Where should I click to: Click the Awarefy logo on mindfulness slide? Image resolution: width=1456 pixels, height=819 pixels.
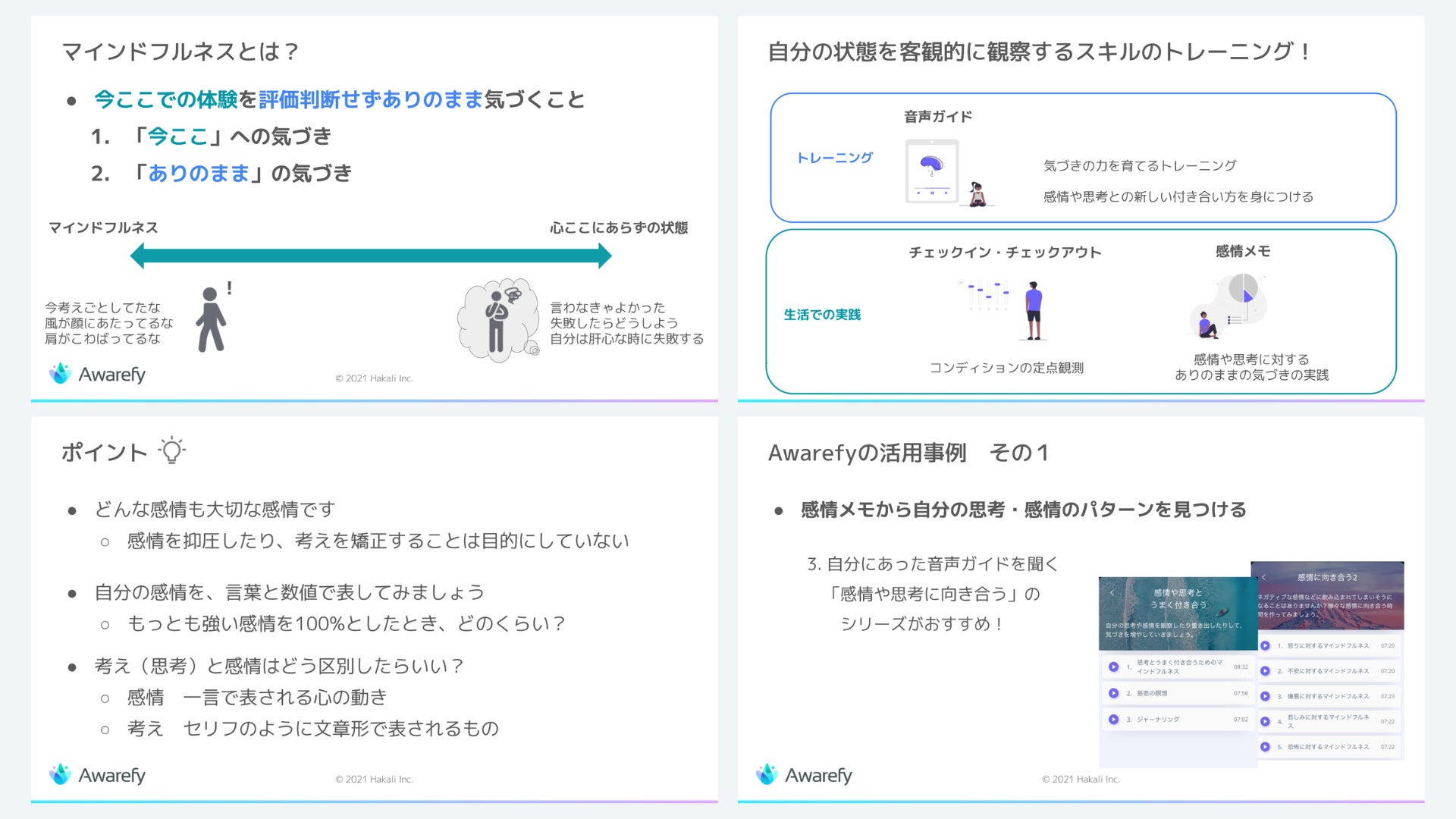98,374
